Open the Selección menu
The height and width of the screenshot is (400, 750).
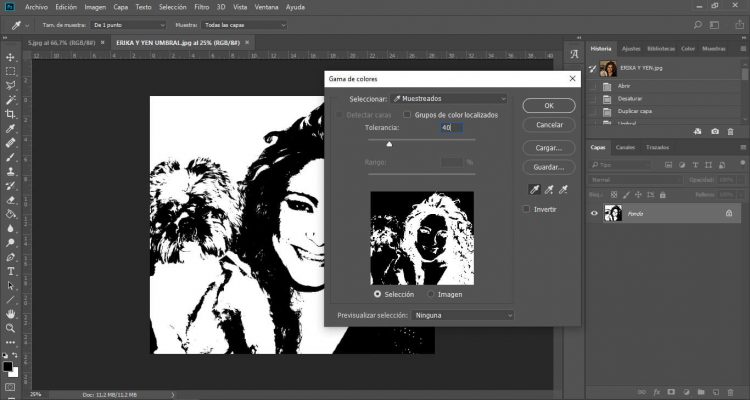click(x=173, y=7)
